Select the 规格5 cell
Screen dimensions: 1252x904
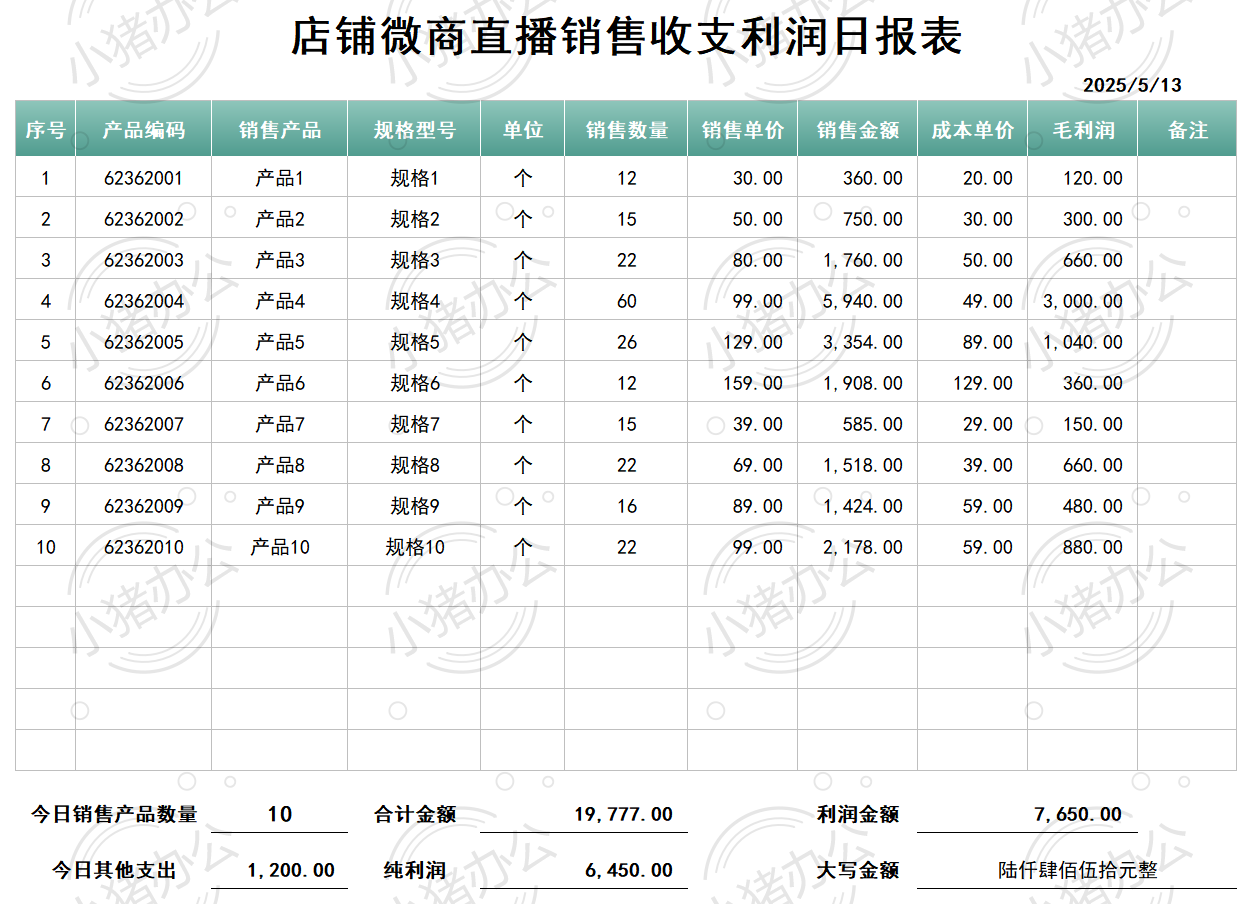[x=414, y=342]
